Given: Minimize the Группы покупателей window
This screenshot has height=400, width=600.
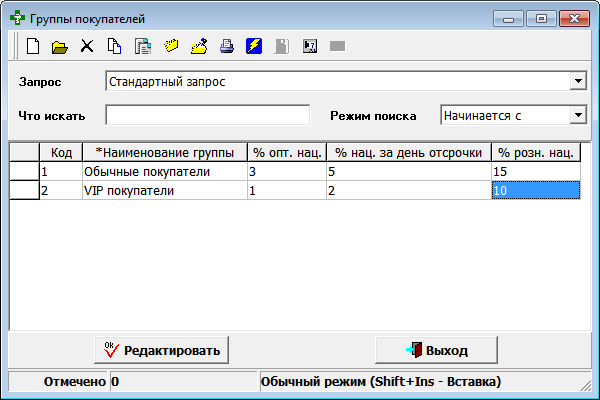Looking at the screenshot, I should click(x=508, y=18).
